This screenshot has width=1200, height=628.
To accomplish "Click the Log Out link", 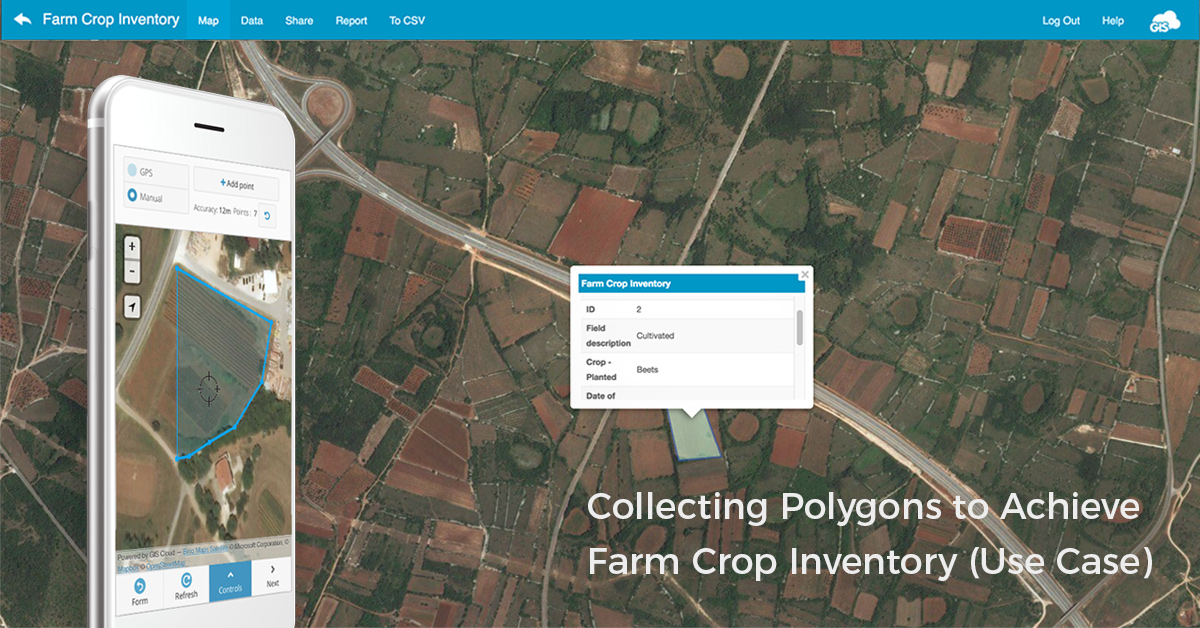I will (1060, 20).
